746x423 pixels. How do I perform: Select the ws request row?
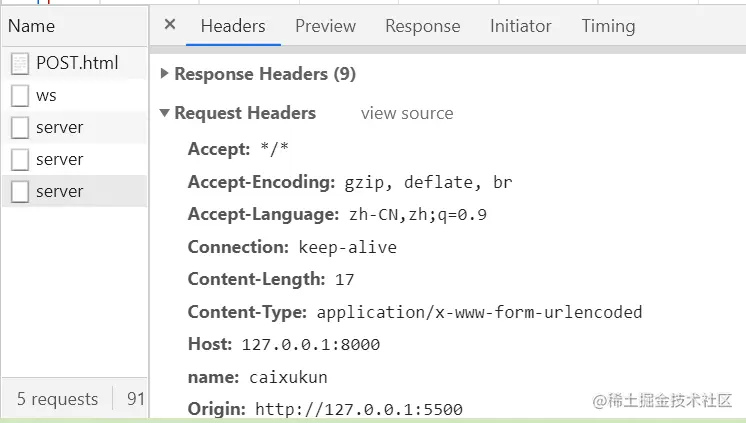point(46,96)
